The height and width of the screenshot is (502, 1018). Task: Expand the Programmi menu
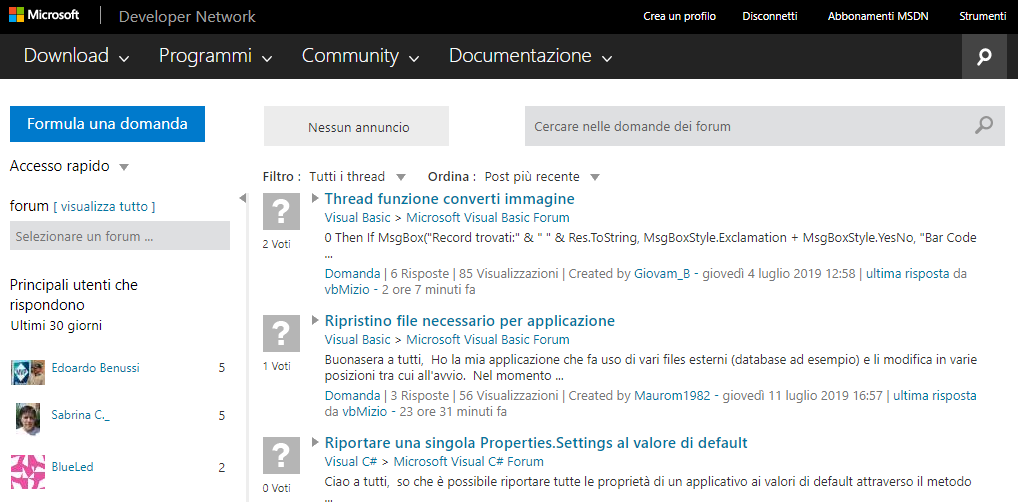click(x=215, y=56)
